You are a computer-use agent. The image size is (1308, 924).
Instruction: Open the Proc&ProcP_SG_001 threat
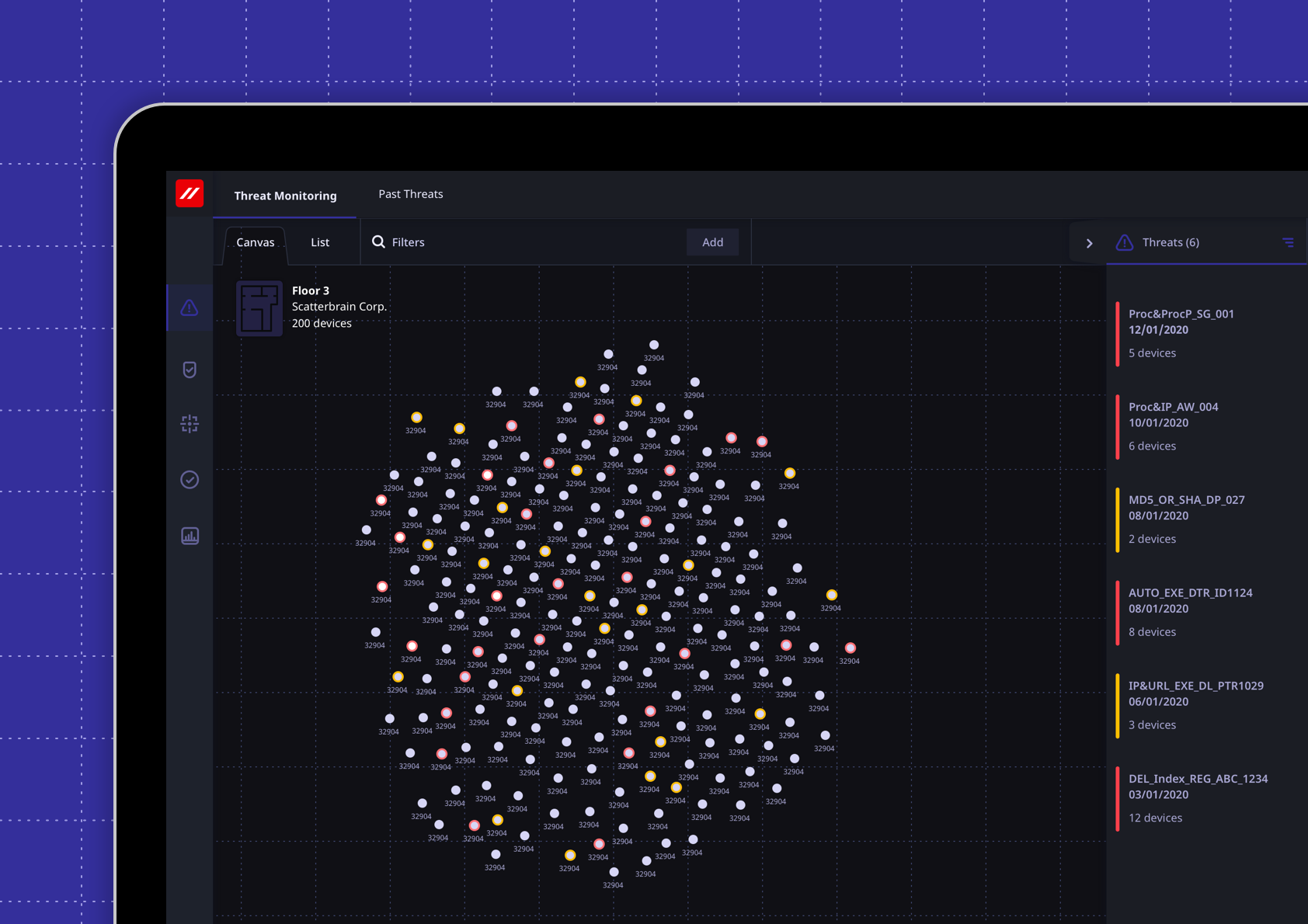1208,333
